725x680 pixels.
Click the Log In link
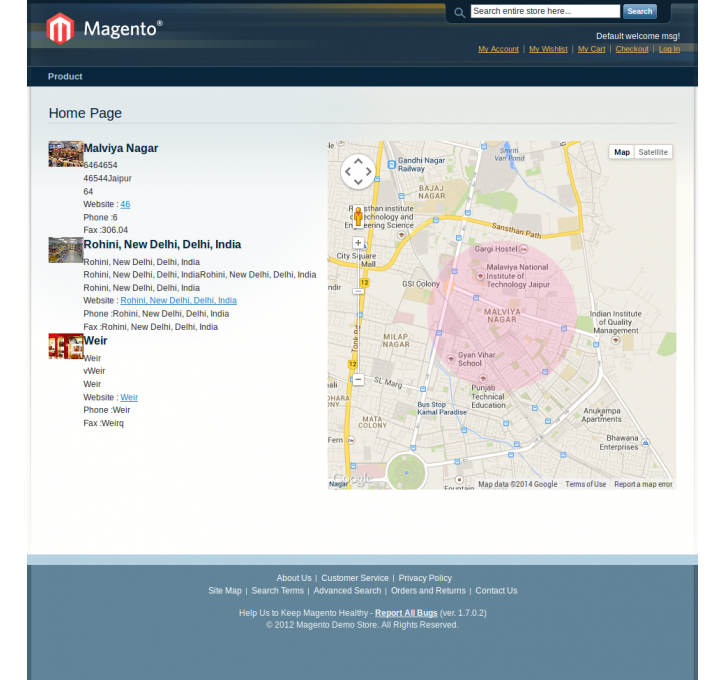[669, 49]
